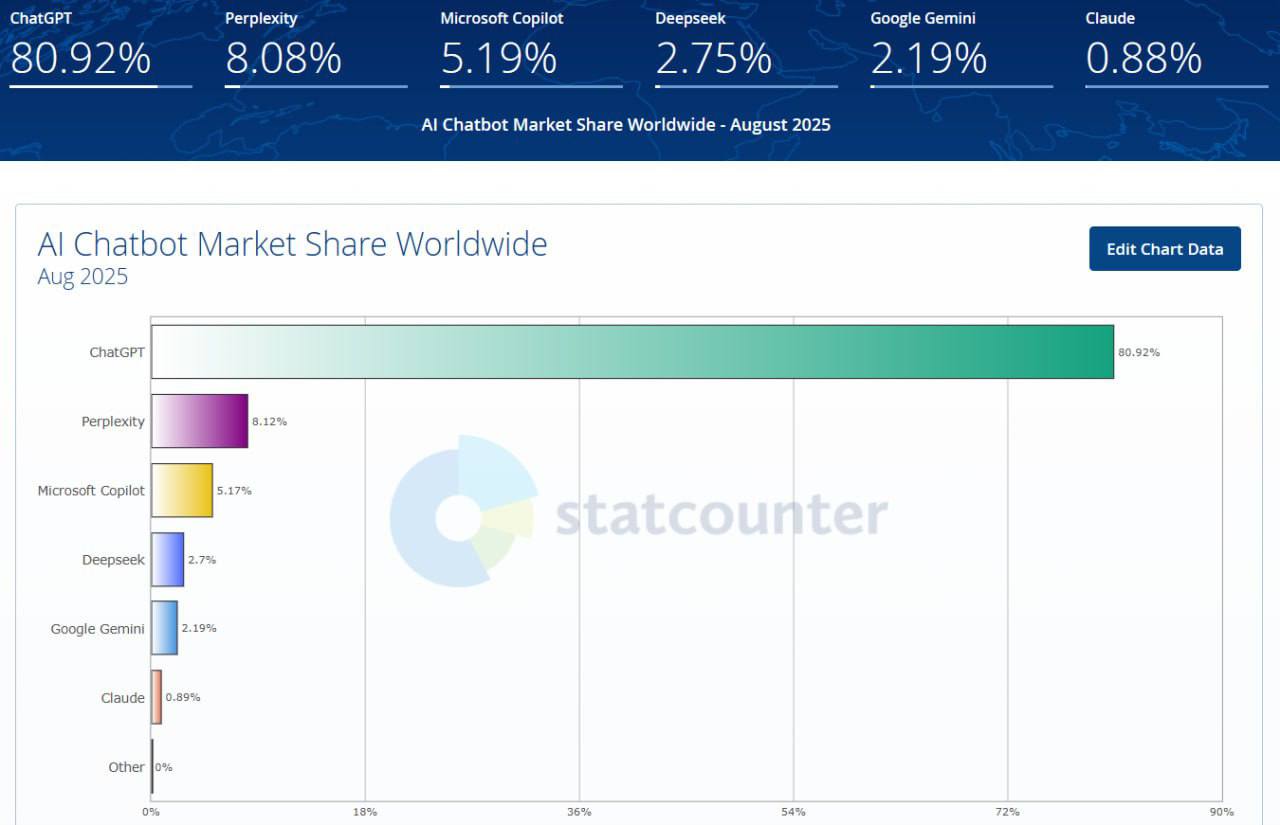1280x825 pixels.
Task: Select the Perplexity 8.08% header stat
Action: coord(283,58)
